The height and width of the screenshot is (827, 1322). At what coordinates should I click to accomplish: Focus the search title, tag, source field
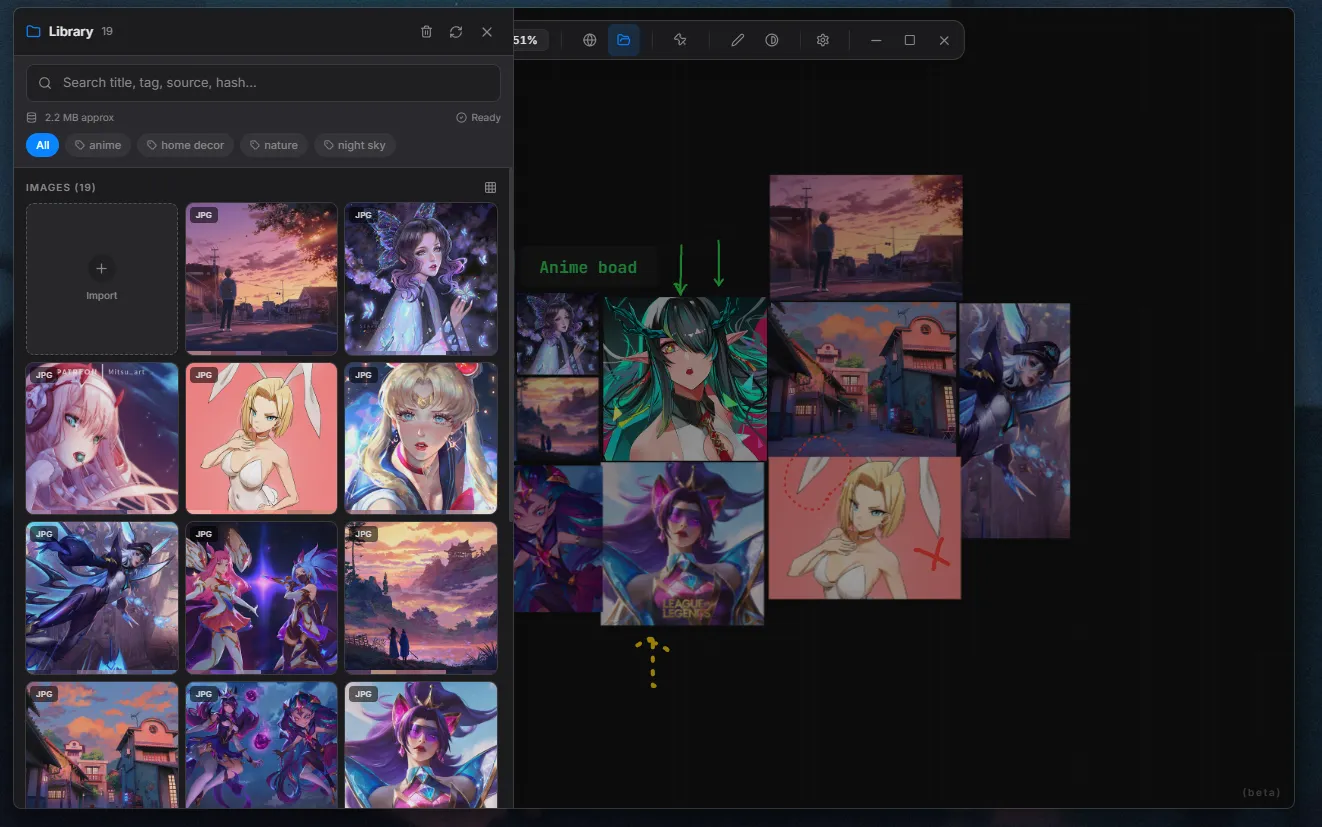coord(263,83)
